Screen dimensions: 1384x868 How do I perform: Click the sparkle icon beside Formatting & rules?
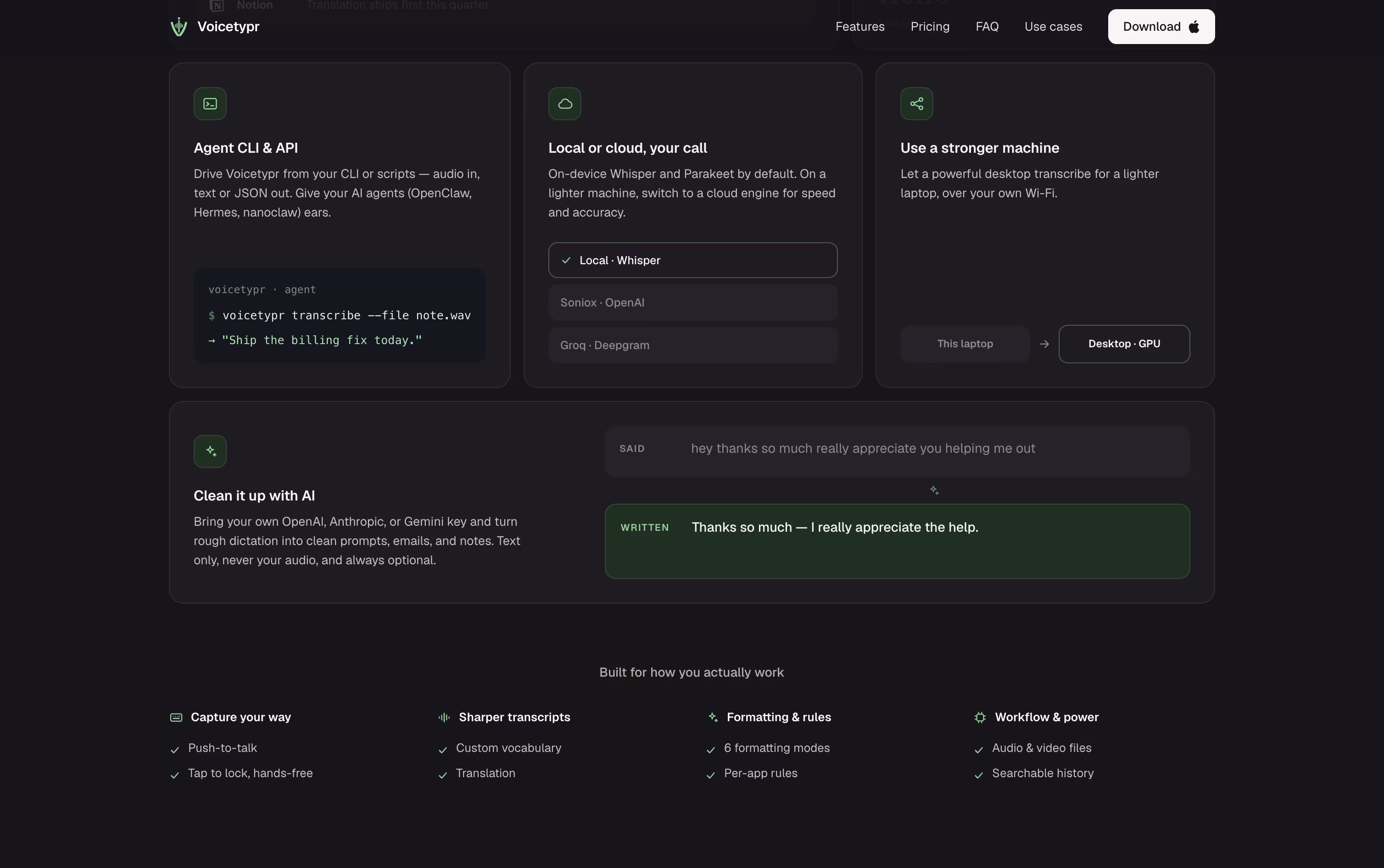click(712, 718)
